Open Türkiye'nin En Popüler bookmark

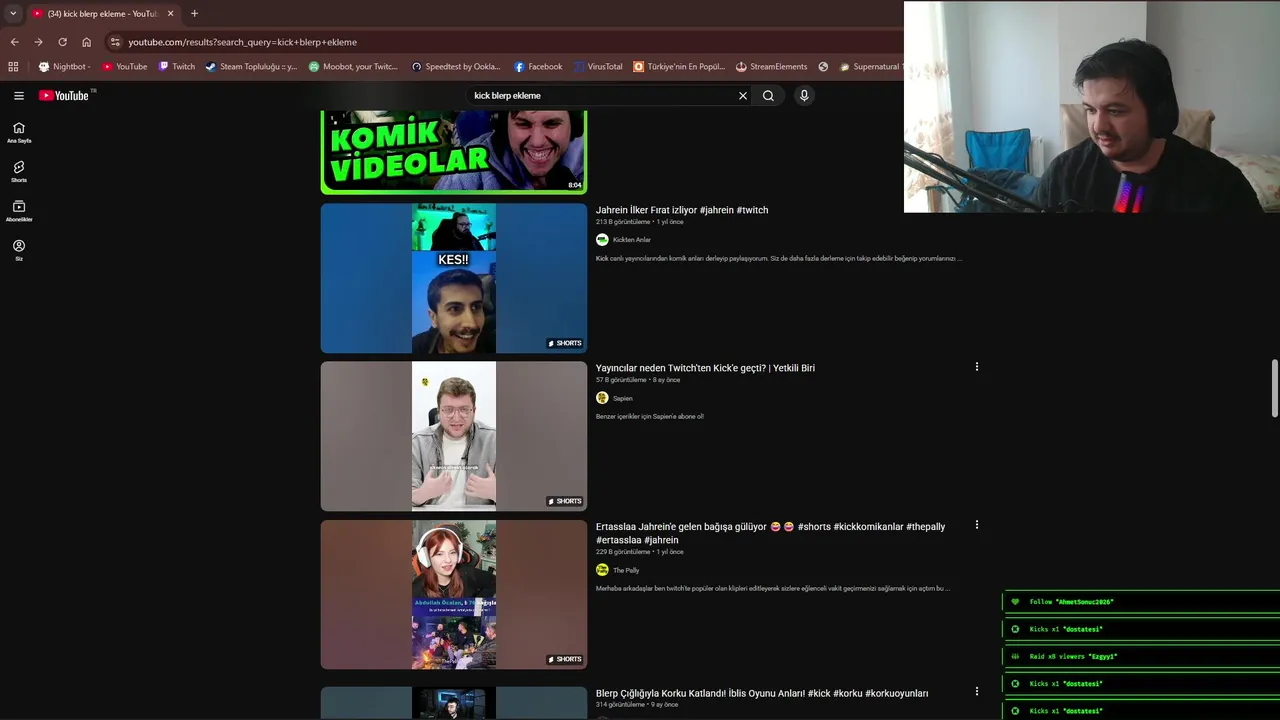(x=679, y=67)
